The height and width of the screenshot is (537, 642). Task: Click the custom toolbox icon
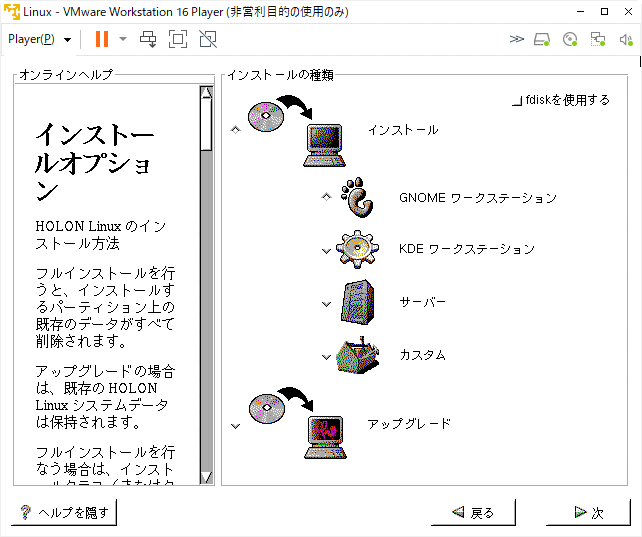(358, 355)
